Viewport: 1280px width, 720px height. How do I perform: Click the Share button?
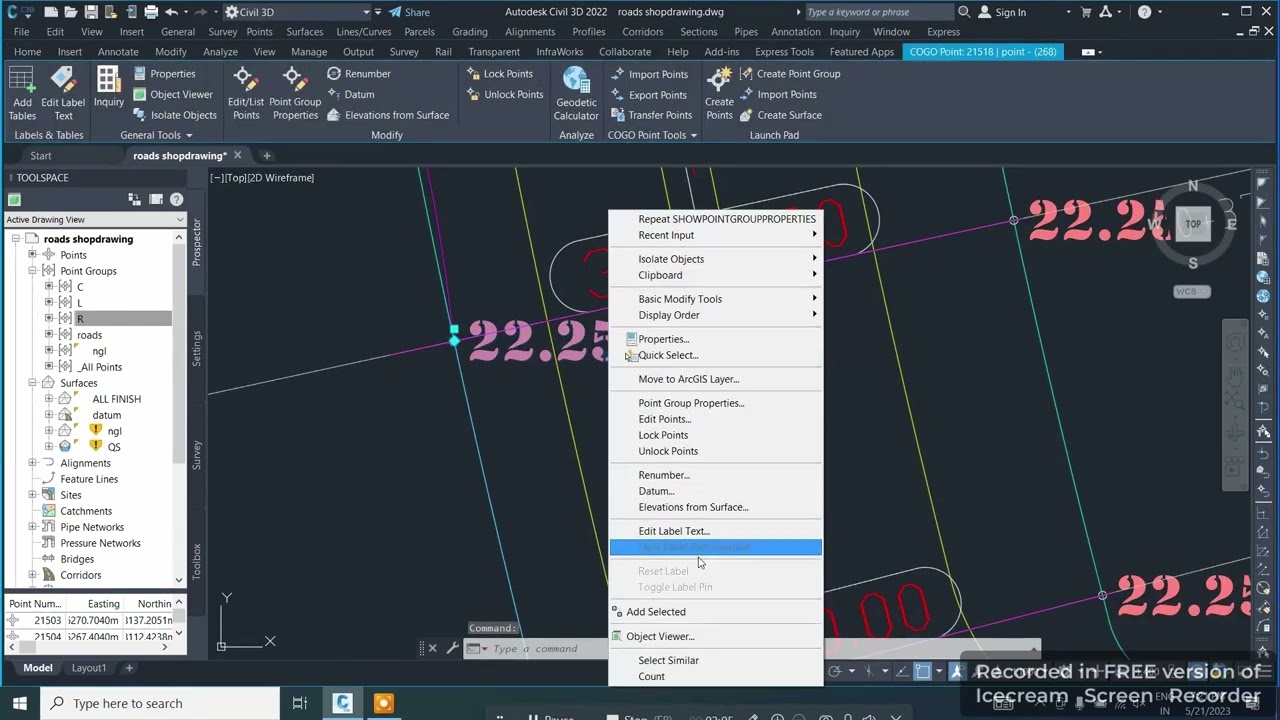coord(409,12)
